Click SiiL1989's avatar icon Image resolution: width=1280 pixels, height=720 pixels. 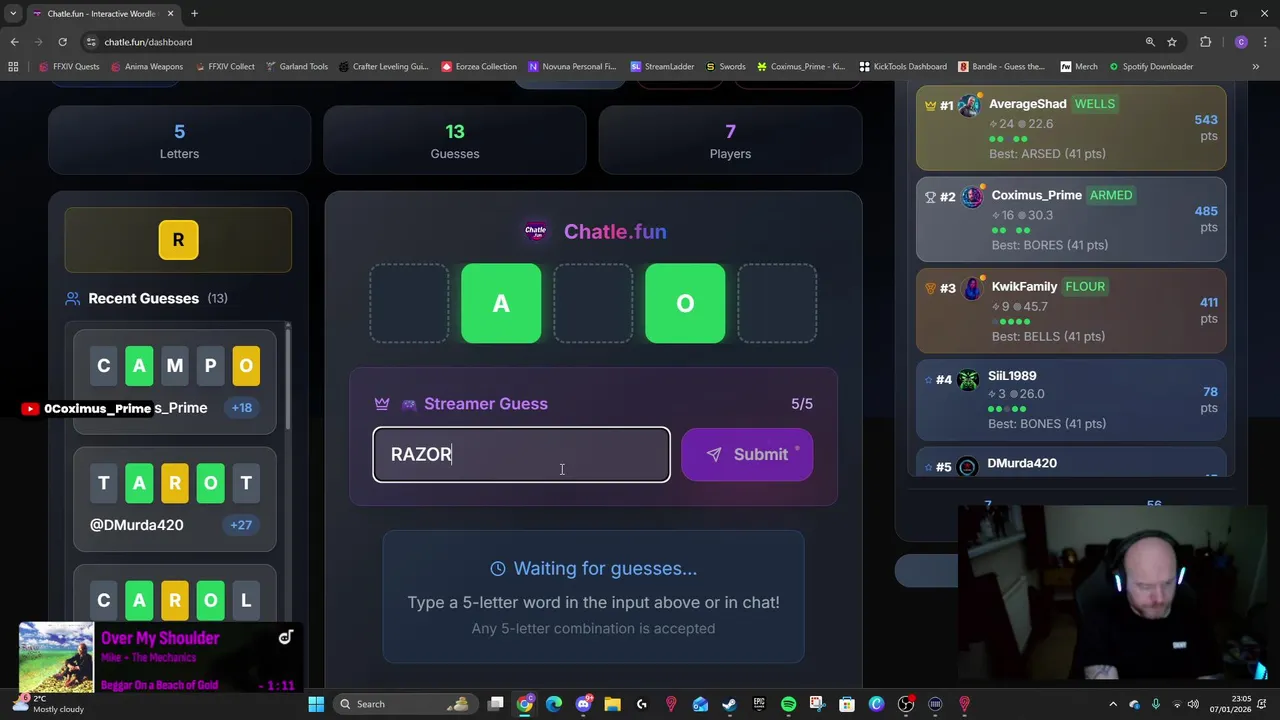click(968, 379)
